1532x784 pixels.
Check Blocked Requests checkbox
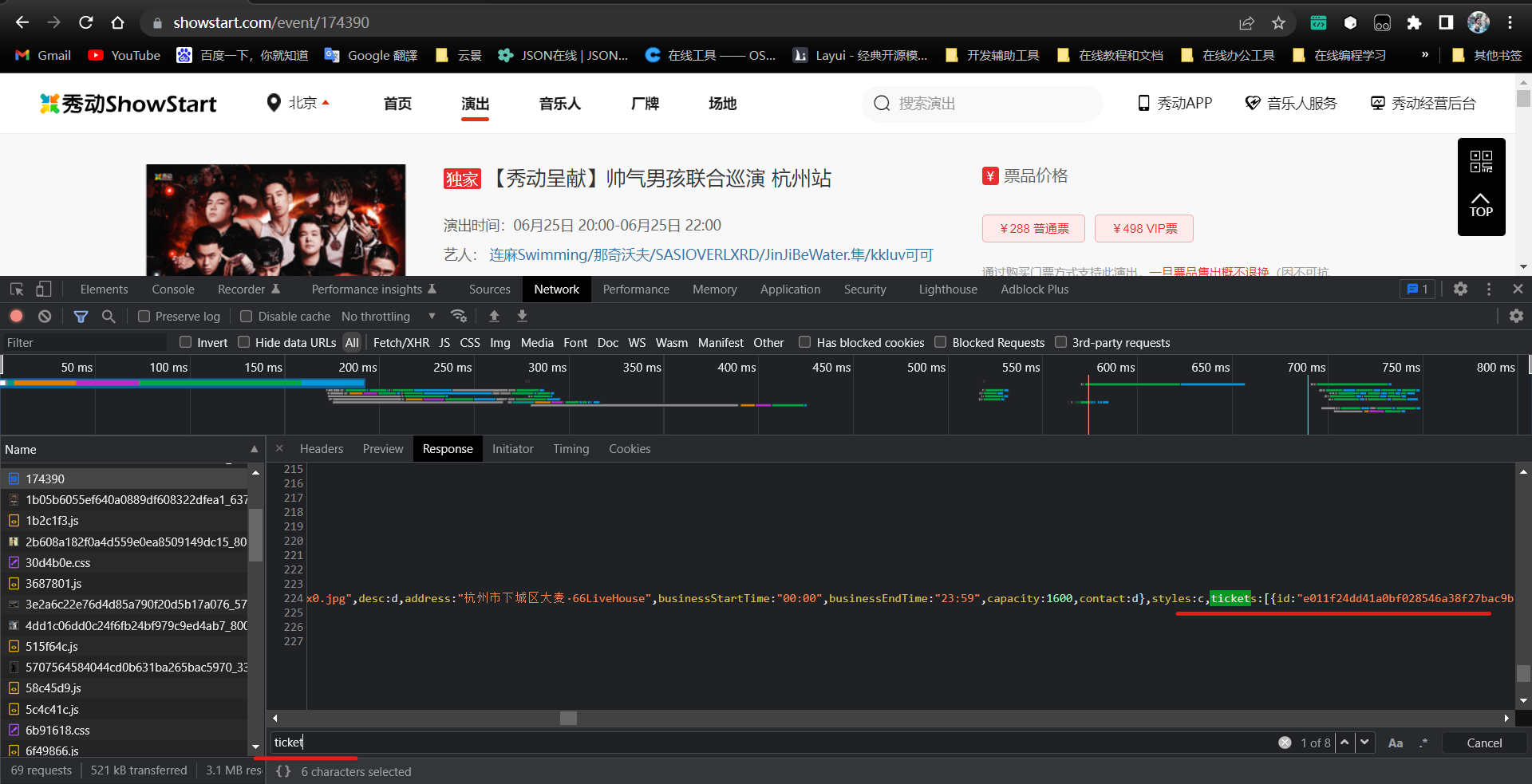pyautogui.click(x=940, y=342)
